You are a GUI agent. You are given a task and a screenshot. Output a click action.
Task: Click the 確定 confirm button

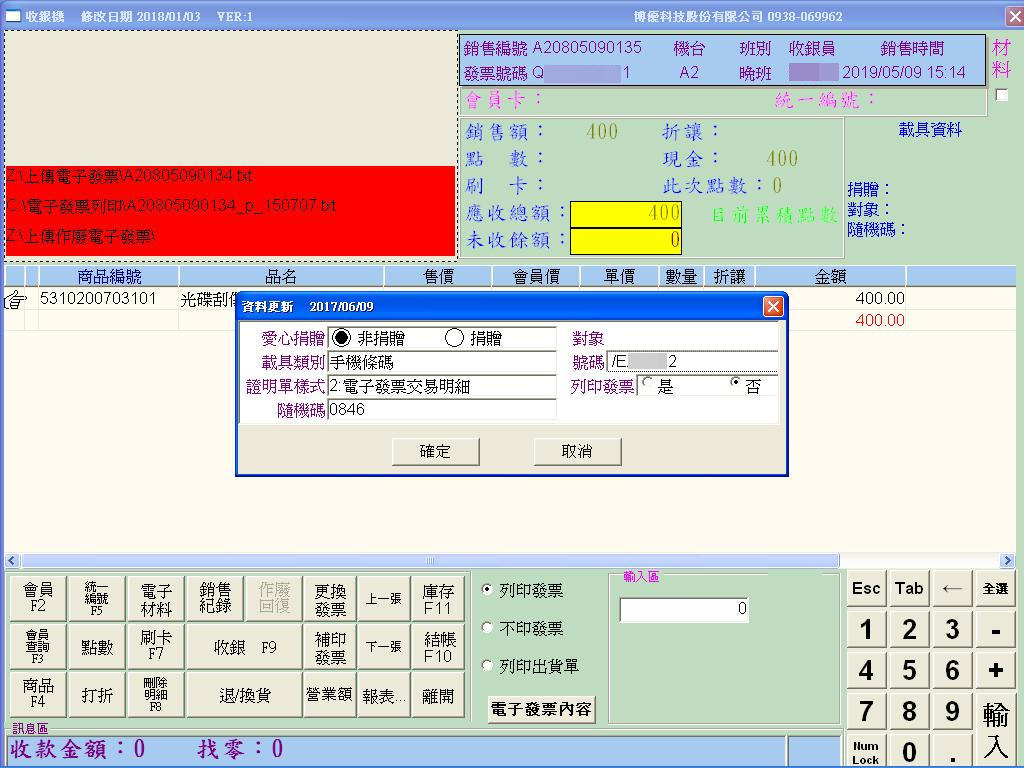coord(435,451)
